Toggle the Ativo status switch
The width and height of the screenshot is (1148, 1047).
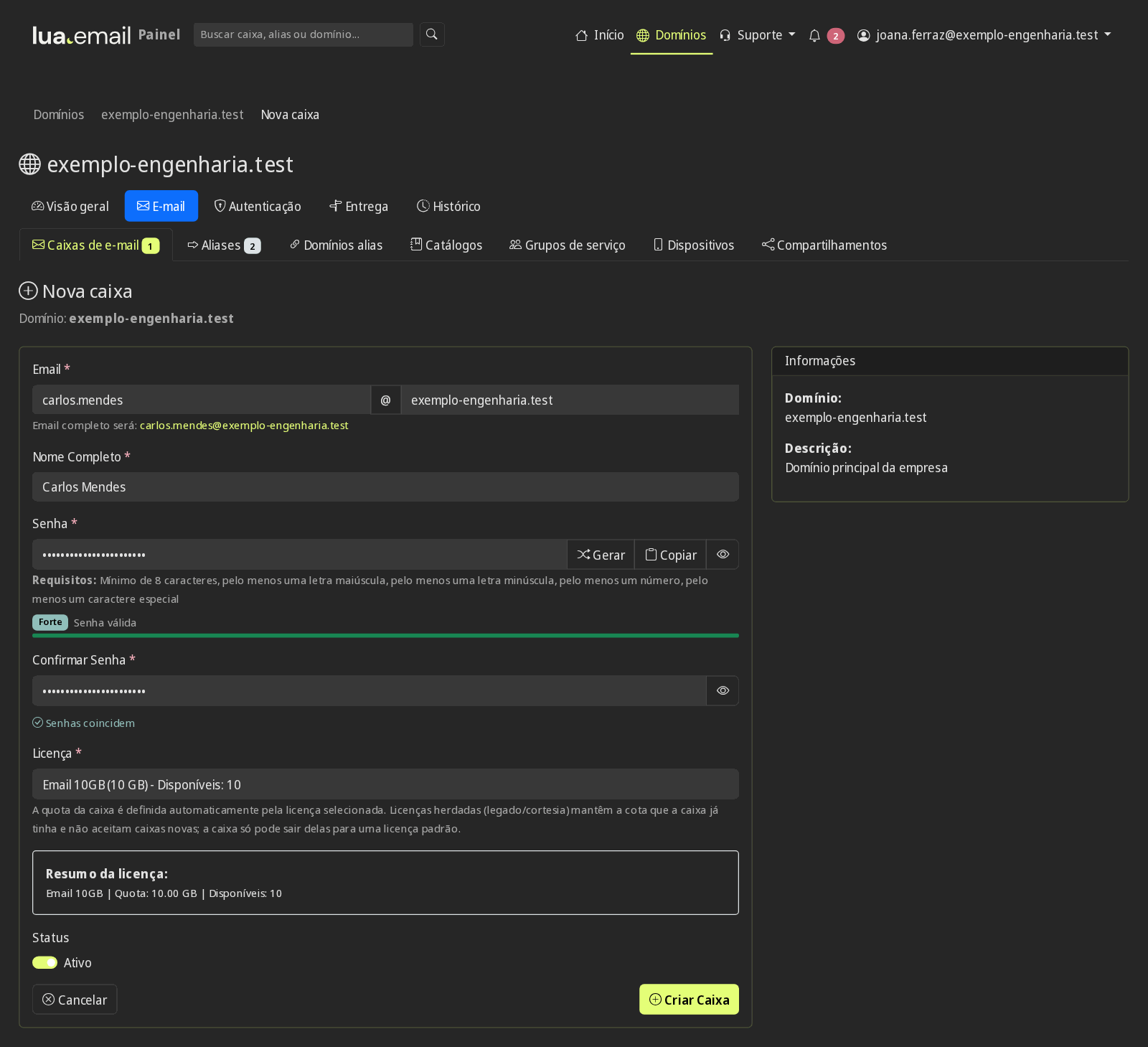(x=44, y=962)
